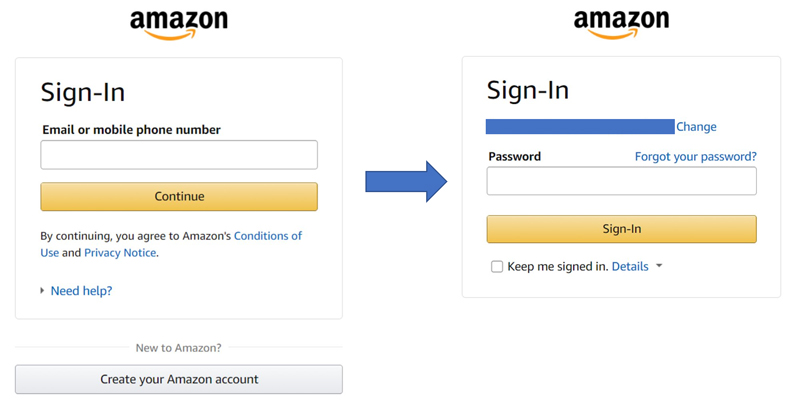Viewport: 800px width, 411px height.
Task: Expand the Need help? section
Action: (42, 291)
